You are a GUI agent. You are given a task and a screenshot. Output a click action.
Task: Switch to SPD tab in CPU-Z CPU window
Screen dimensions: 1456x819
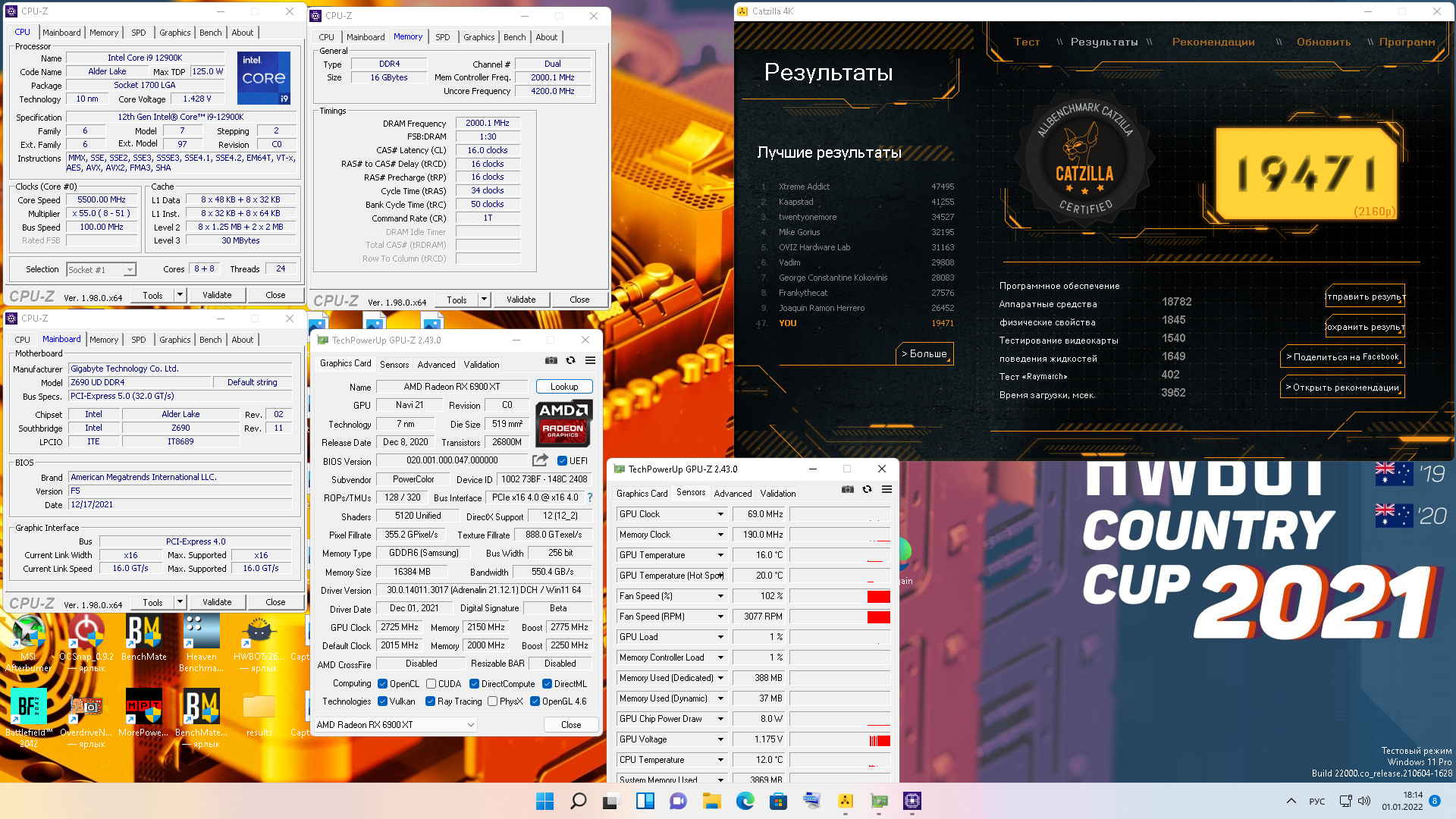pyautogui.click(x=139, y=32)
